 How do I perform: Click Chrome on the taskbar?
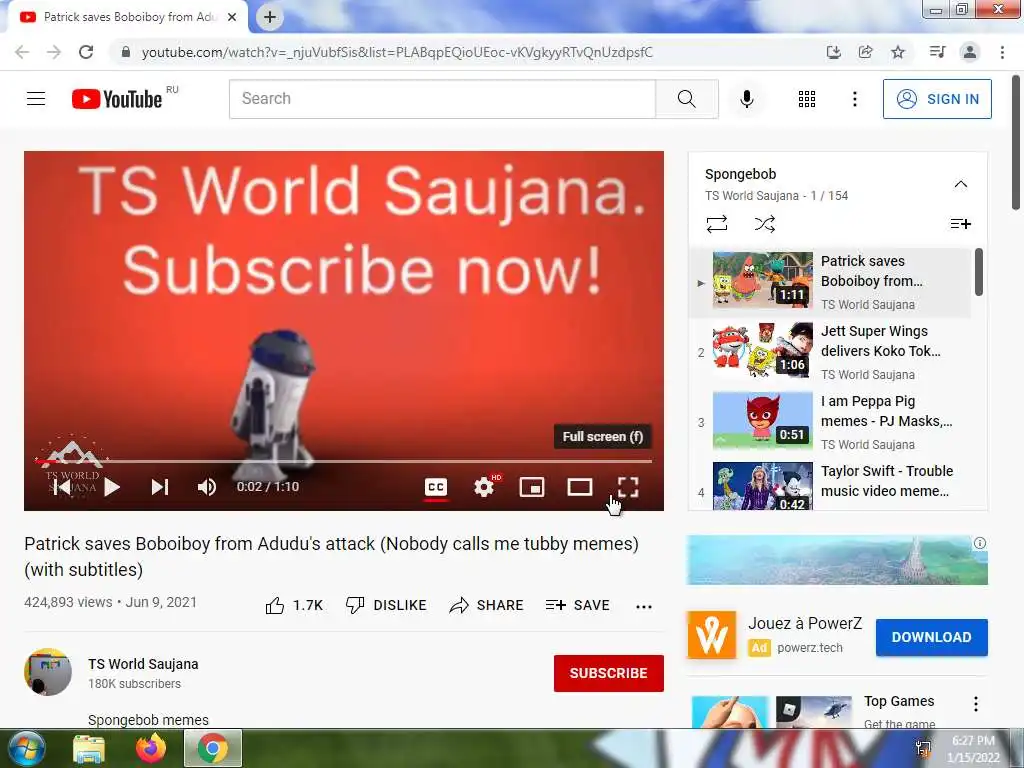click(213, 749)
